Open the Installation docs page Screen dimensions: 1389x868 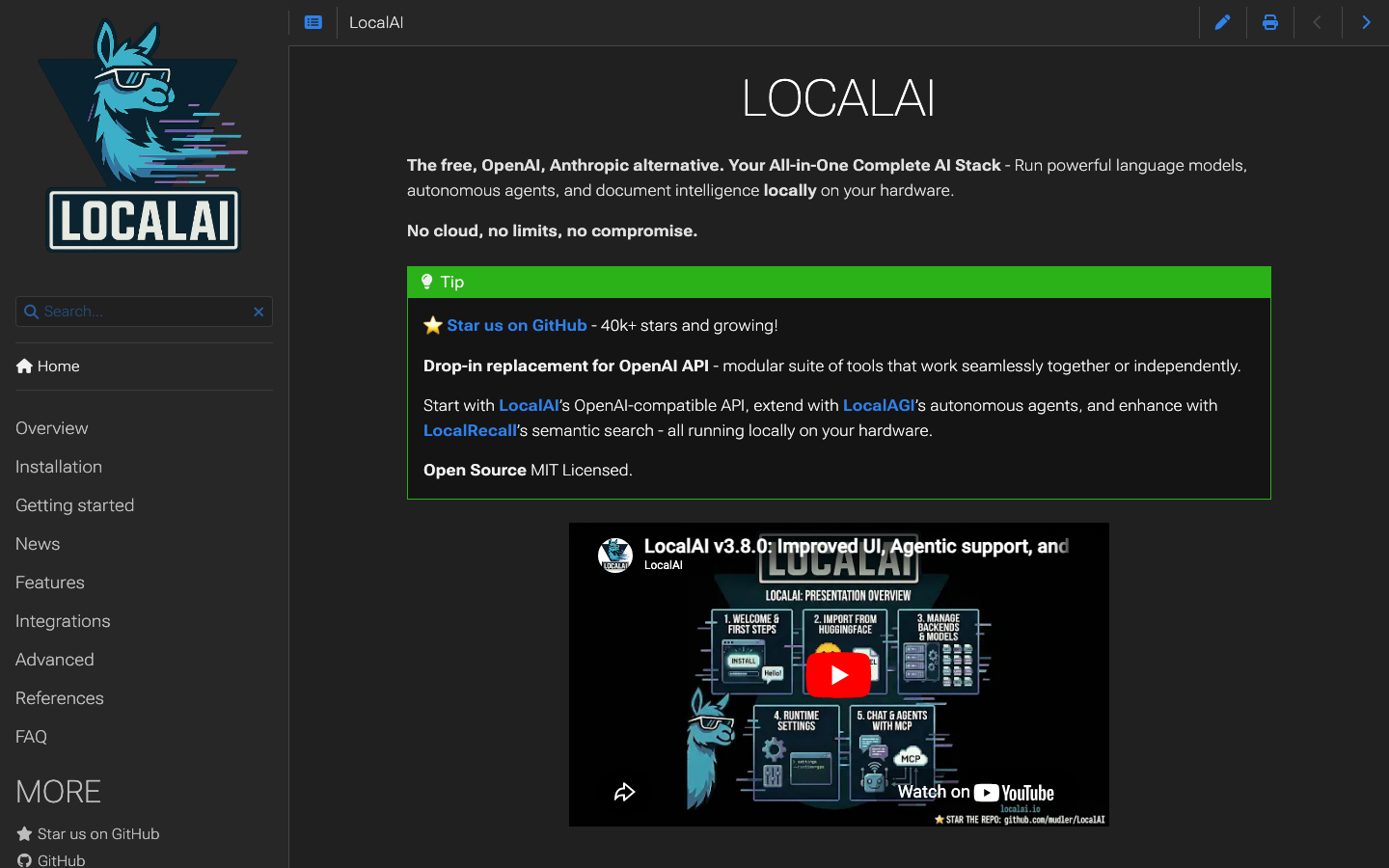click(x=58, y=467)
